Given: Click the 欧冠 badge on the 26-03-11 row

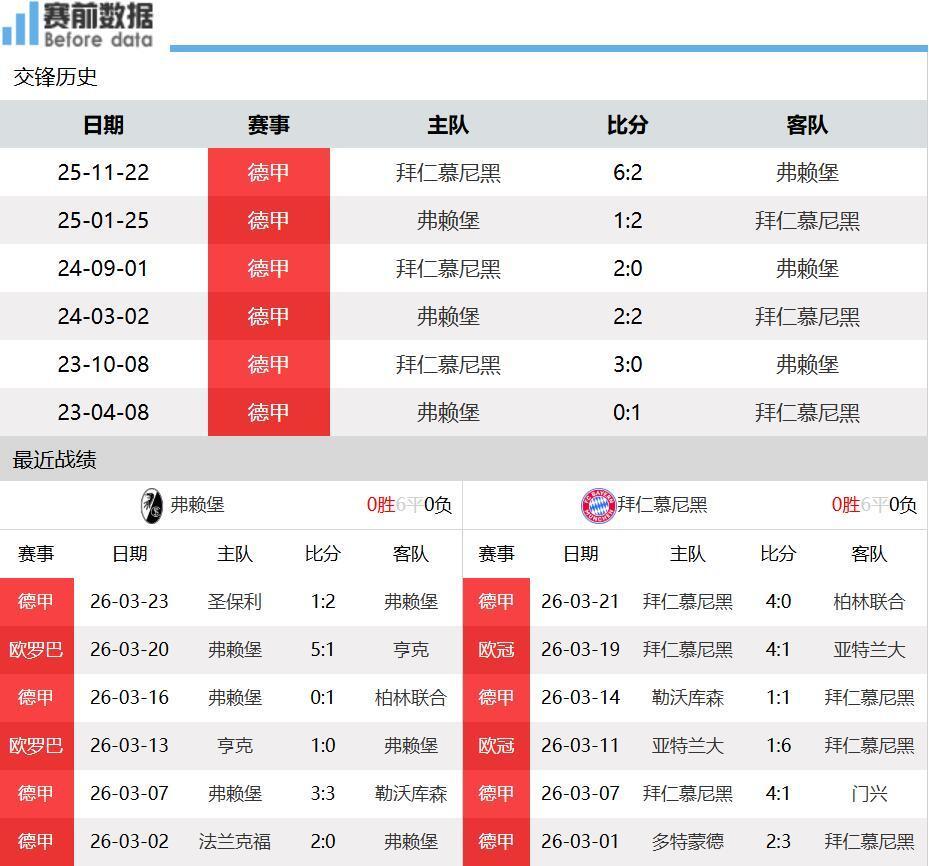Looking at the screenshot, I should [x=497, y=745].
